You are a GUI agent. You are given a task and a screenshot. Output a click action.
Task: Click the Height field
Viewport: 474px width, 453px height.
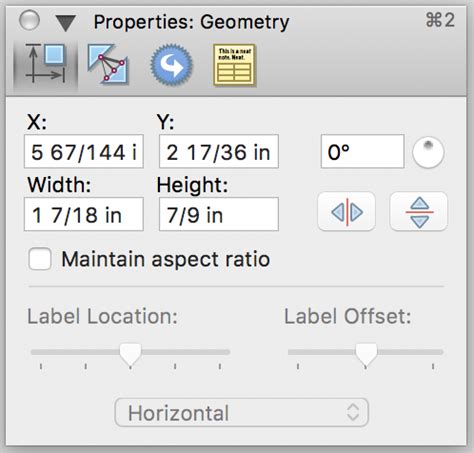tap(219, 214)
